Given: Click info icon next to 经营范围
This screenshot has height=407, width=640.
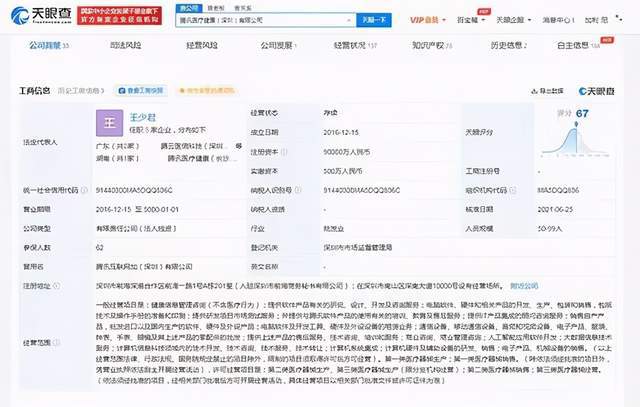Looking at the screenshot, I should tap(56, 343).
